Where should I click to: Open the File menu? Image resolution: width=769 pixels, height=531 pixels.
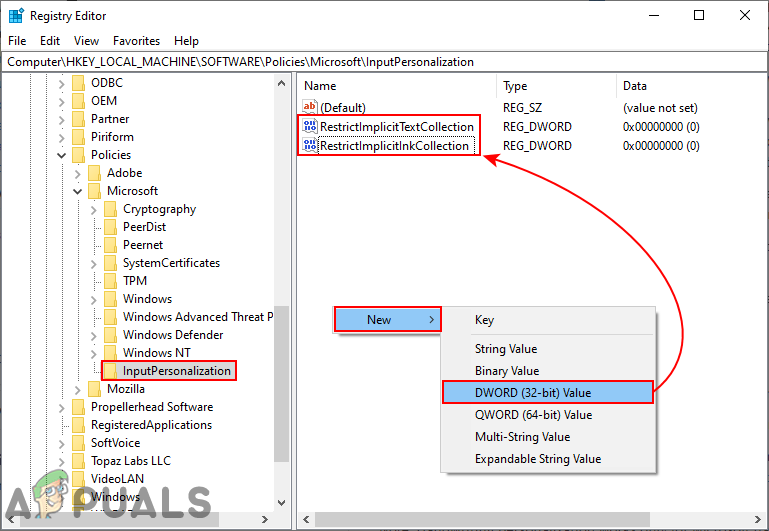tap(17, 41)
